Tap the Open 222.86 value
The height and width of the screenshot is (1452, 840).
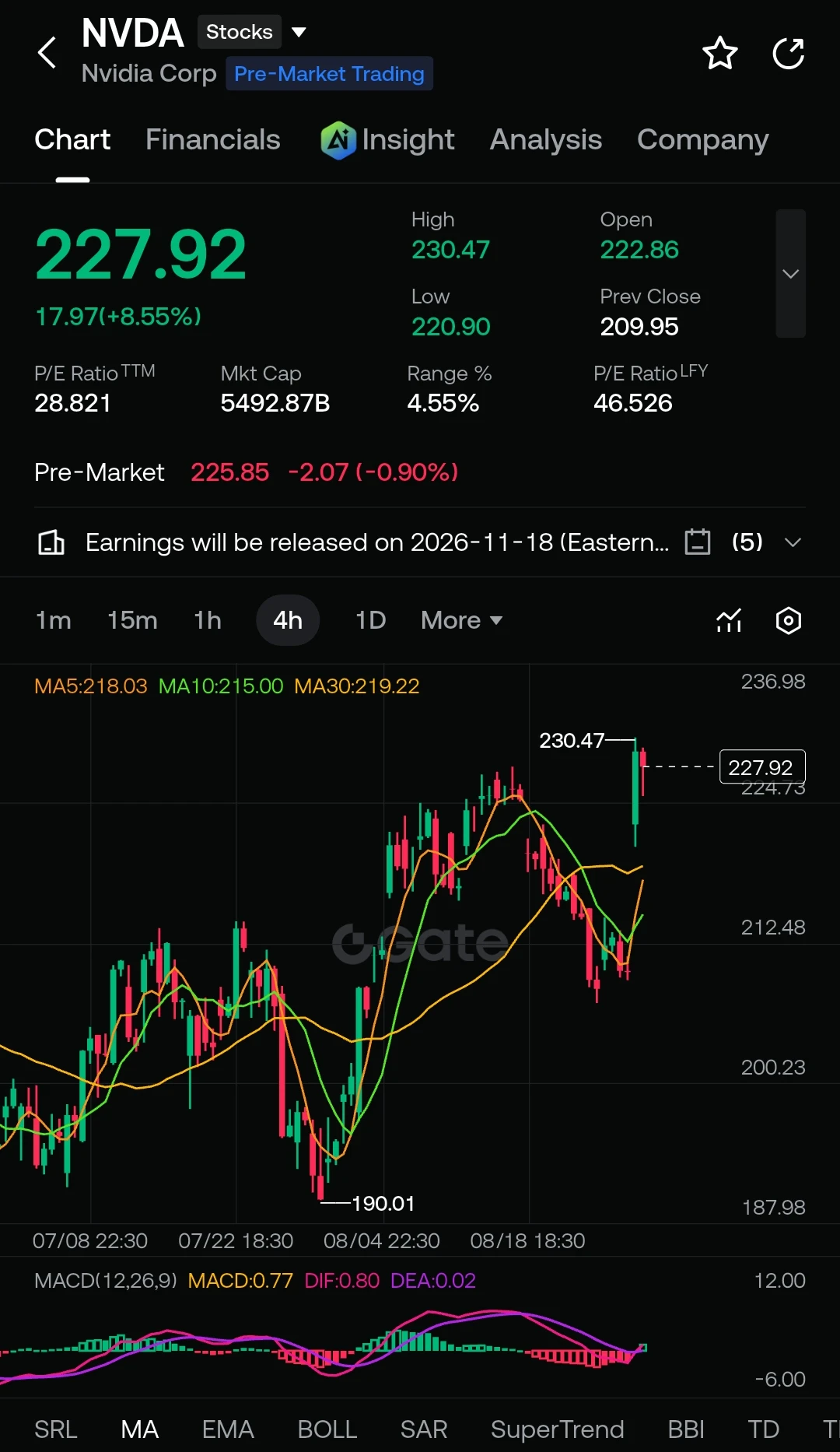pos(639,250)
